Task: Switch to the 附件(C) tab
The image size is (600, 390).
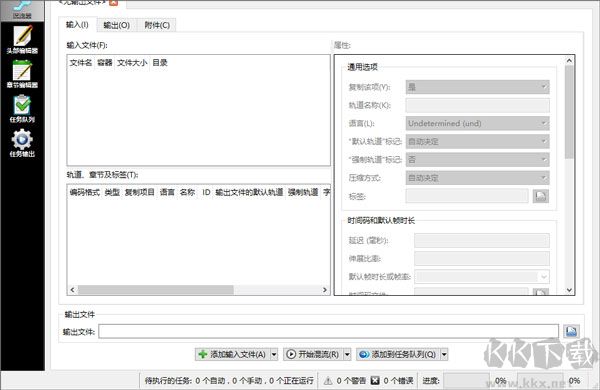Action: pyautogui.click(x=157, y=25)
